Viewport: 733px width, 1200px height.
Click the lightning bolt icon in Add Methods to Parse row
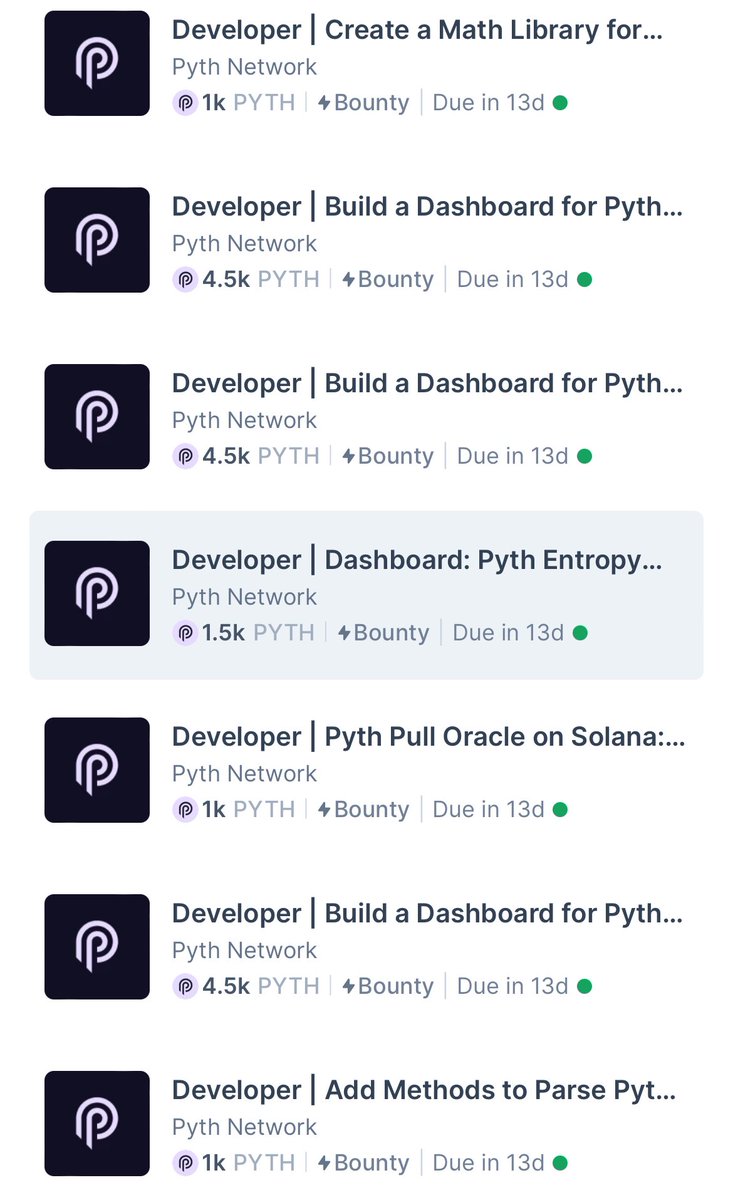click(324, 1163)
